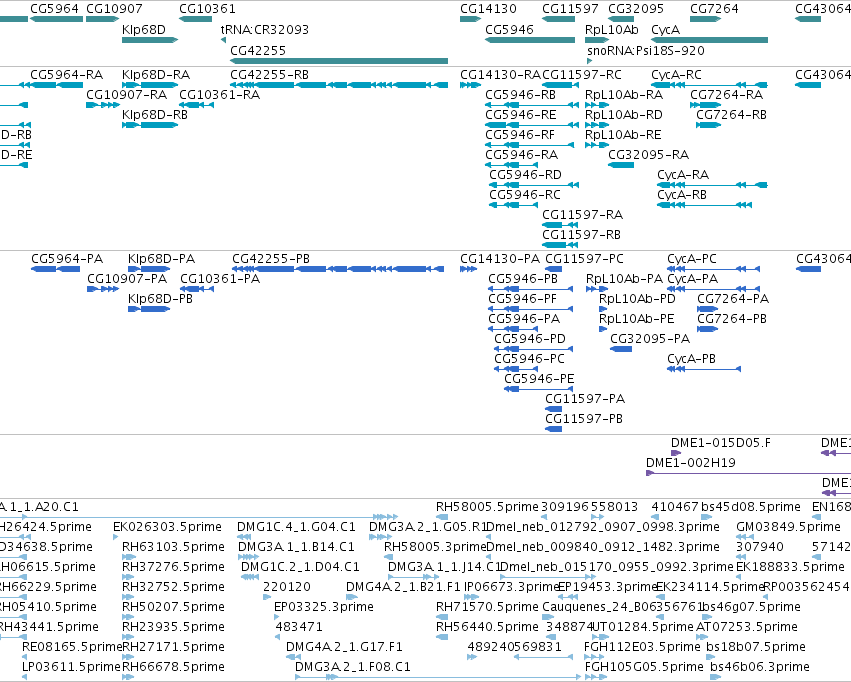
Task: Select the Klp68D-RA transcript label
Action: 156,74
